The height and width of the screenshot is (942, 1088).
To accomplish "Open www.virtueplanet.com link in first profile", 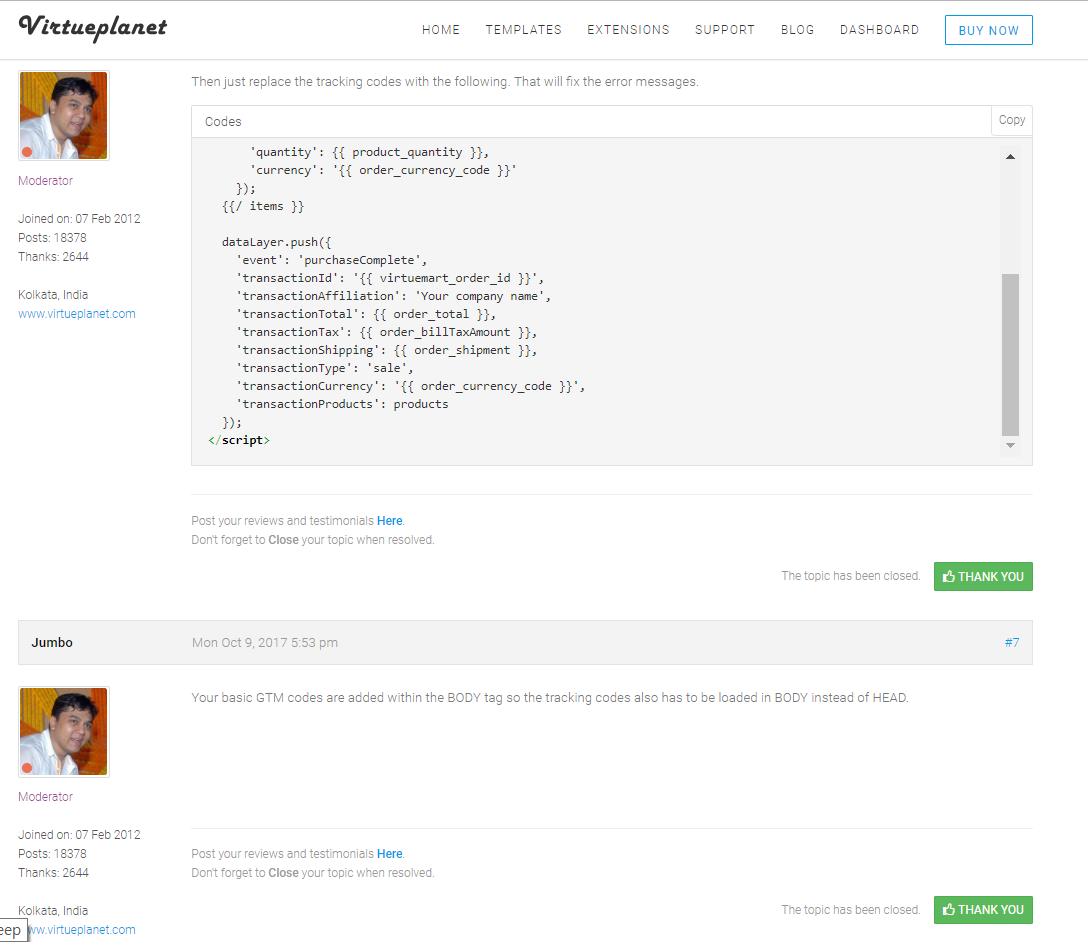I will point(77,314).
